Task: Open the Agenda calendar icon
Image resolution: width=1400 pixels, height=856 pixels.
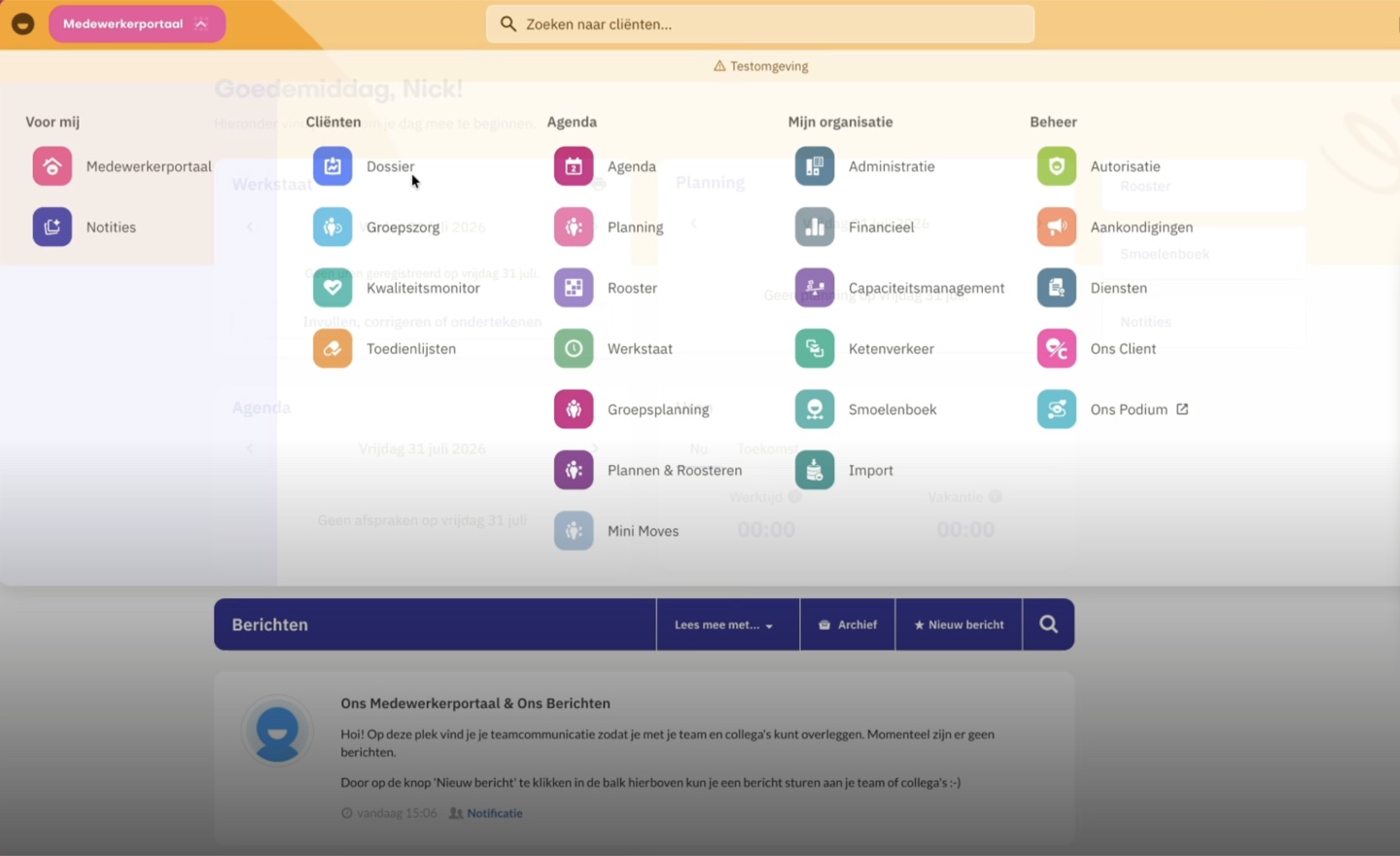Action: [x=574, y=166]
